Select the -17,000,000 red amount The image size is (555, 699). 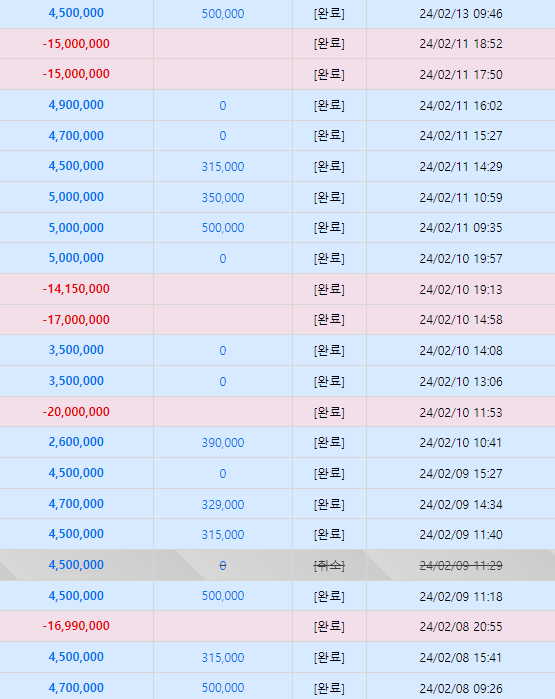[76, 320]
